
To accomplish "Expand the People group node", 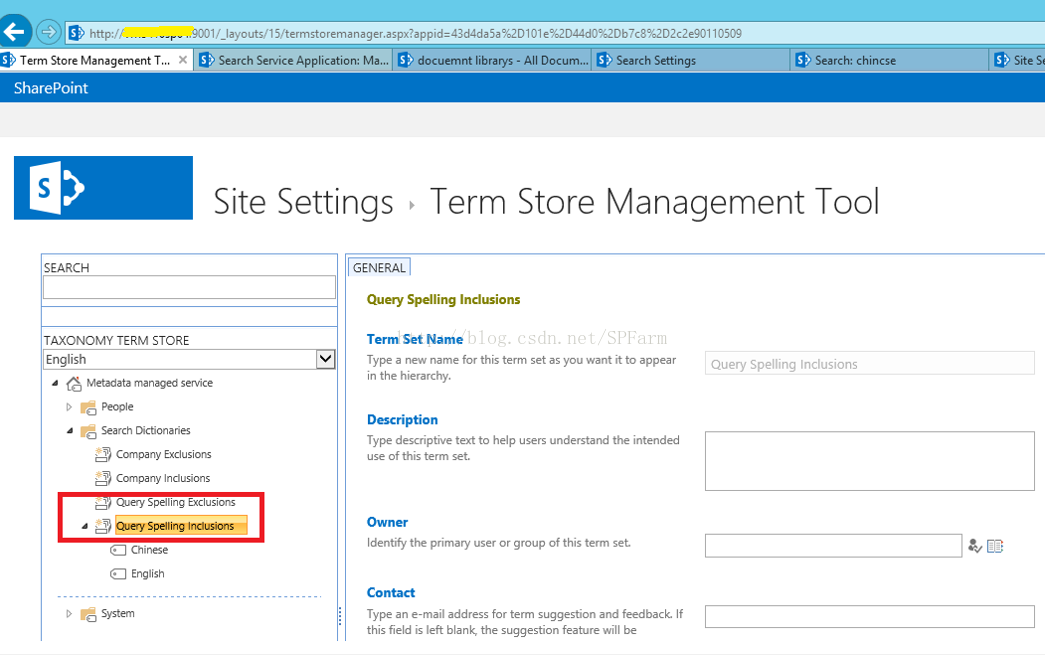I will pyautogui.click(x=69, y=407).
